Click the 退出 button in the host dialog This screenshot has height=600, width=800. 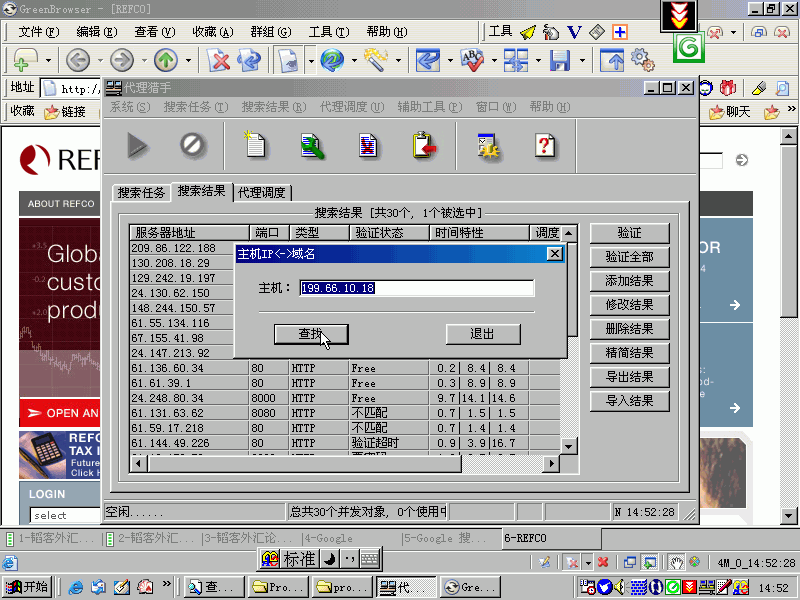483,334
